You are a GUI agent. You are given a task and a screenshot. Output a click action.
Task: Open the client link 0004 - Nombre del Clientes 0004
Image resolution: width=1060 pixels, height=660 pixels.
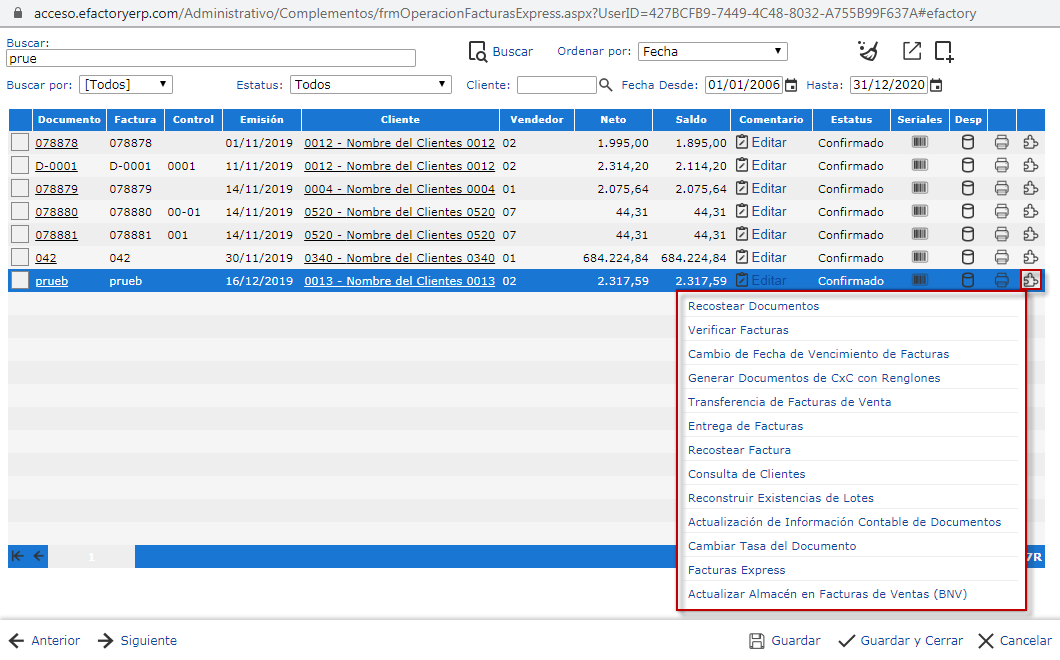click(399, 189)
